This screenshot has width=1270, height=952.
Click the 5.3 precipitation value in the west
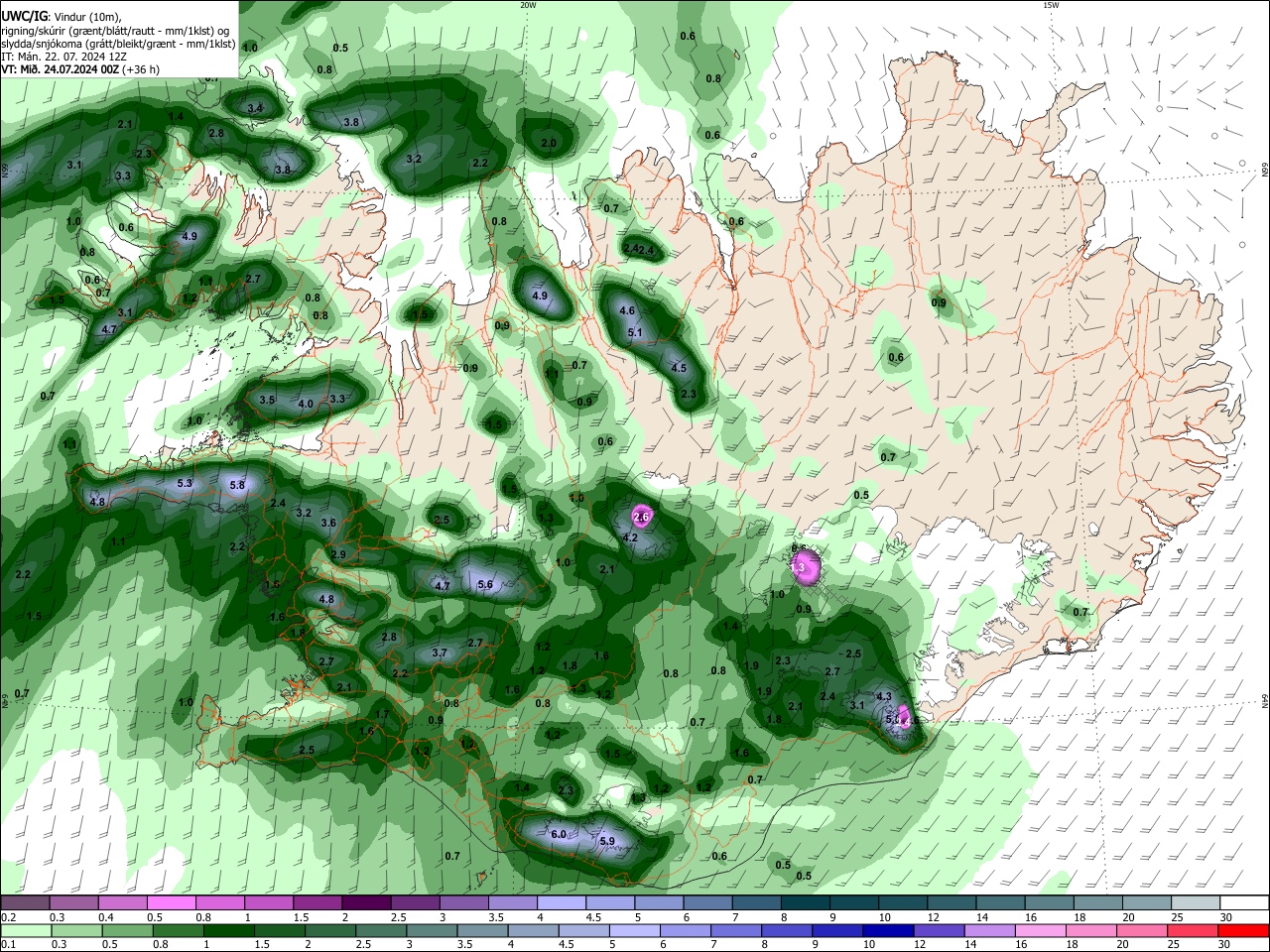[x=185, y=483]
